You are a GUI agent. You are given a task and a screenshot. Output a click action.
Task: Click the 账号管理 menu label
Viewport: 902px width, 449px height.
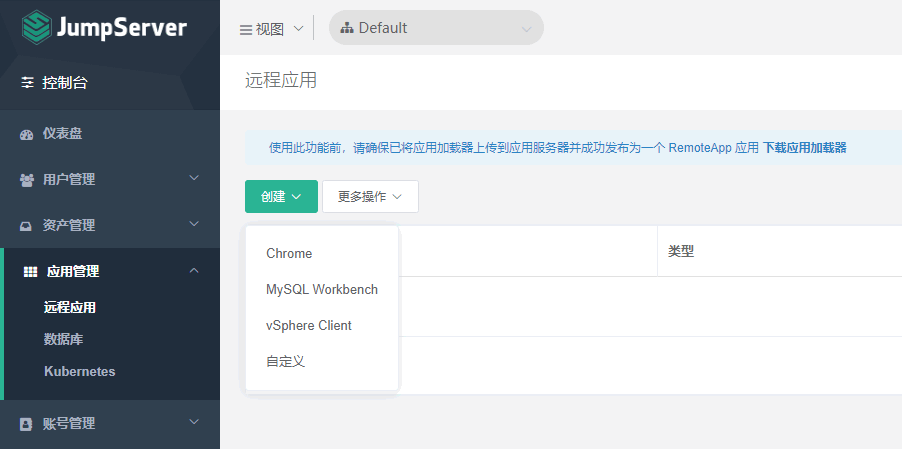[69, 424]
